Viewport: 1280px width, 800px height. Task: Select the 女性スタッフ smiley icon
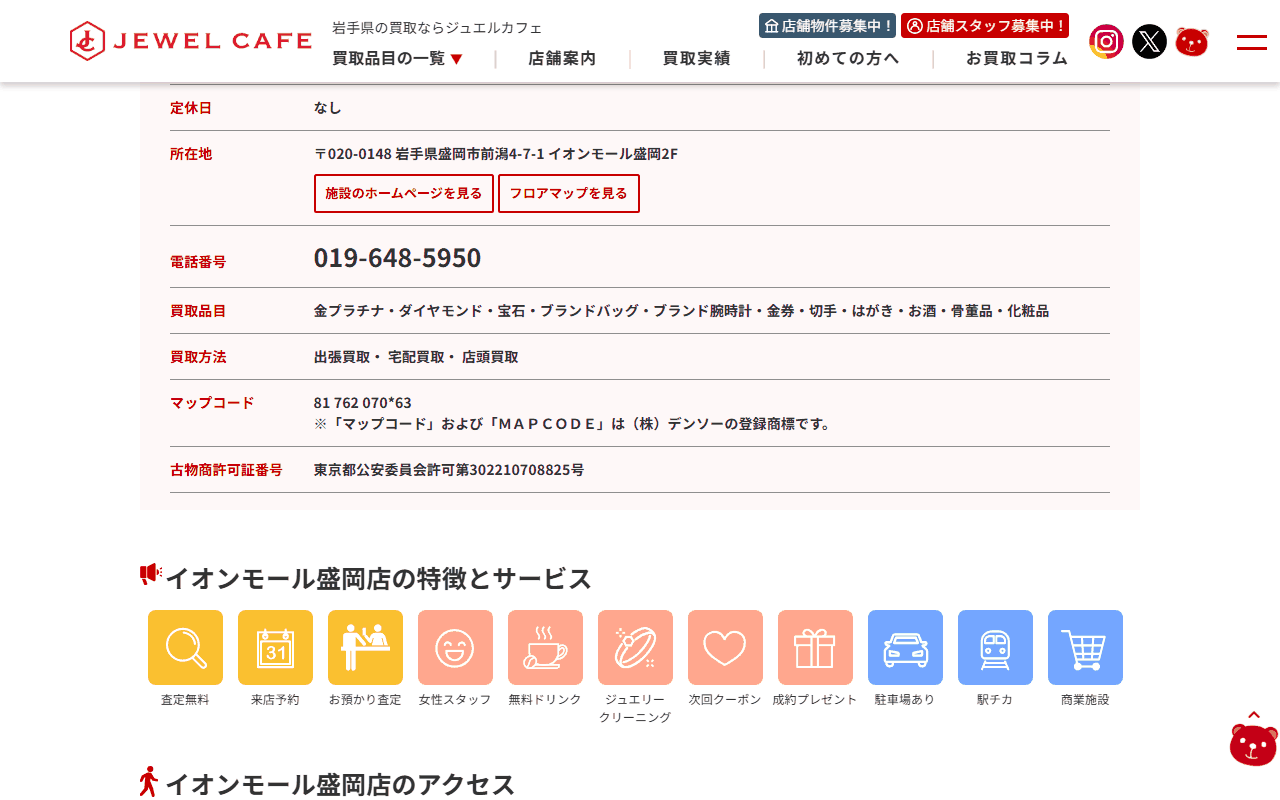coord(455,648)
